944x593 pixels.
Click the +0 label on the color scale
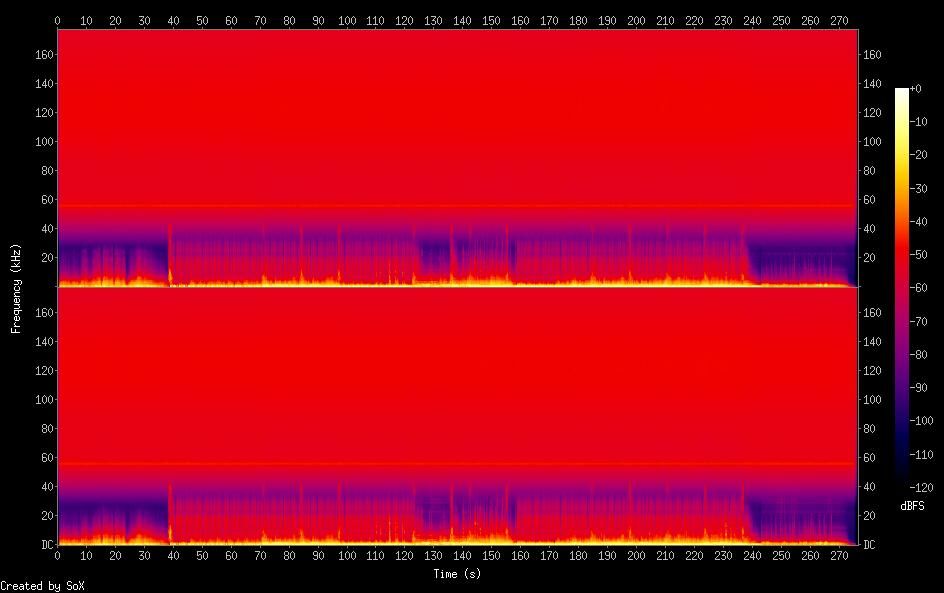pos(916,89)
